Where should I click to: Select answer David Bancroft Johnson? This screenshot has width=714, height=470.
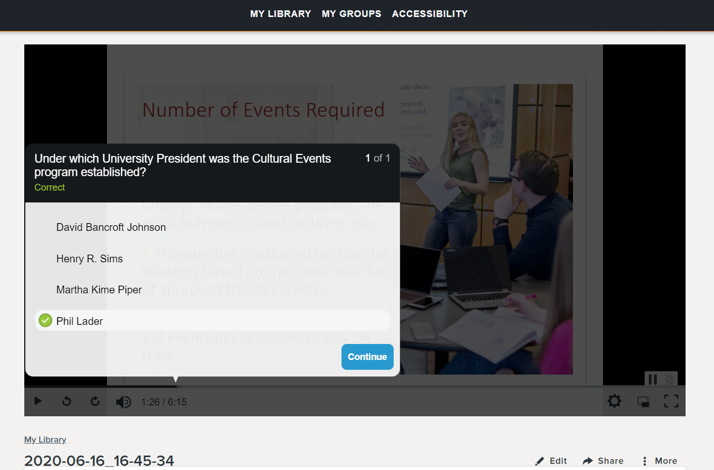point(111,227)
